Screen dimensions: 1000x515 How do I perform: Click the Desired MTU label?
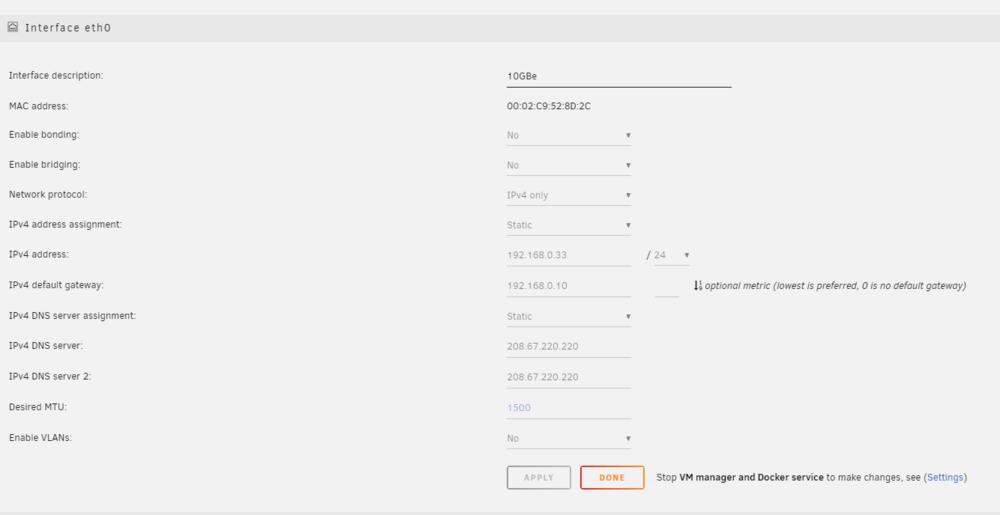pyautogui.click(x=38, y=407)
